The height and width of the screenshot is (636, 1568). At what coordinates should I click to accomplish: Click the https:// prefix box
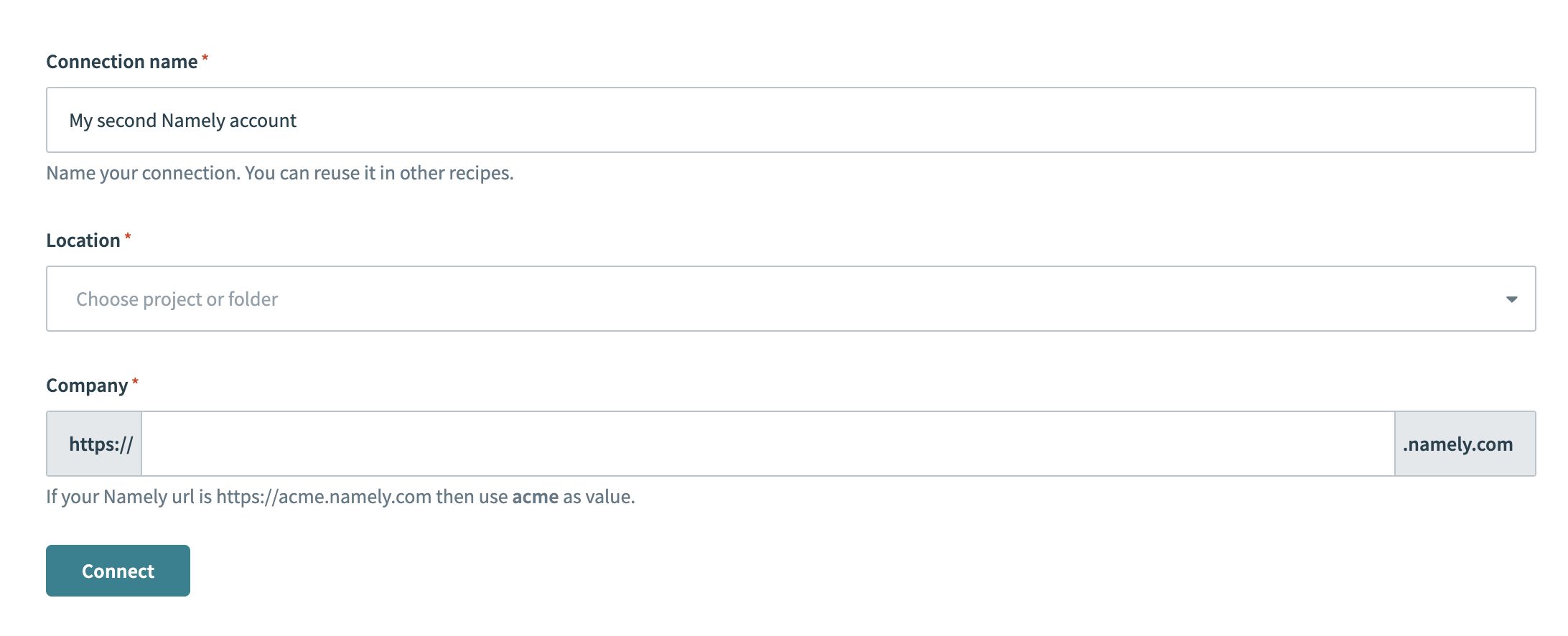click(x=95, y=444)
